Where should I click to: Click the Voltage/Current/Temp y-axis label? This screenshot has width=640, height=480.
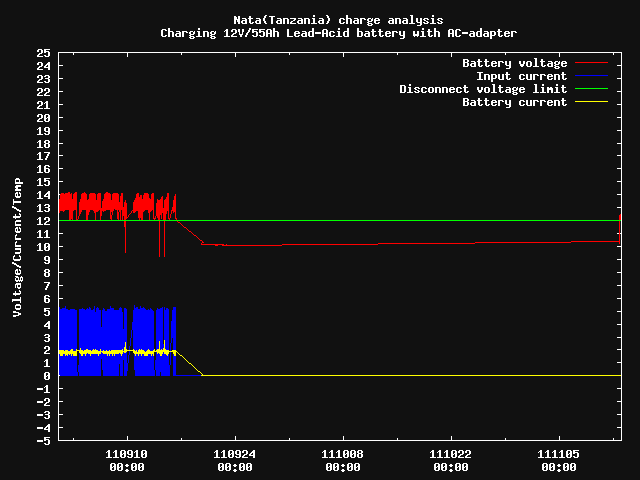17,247
